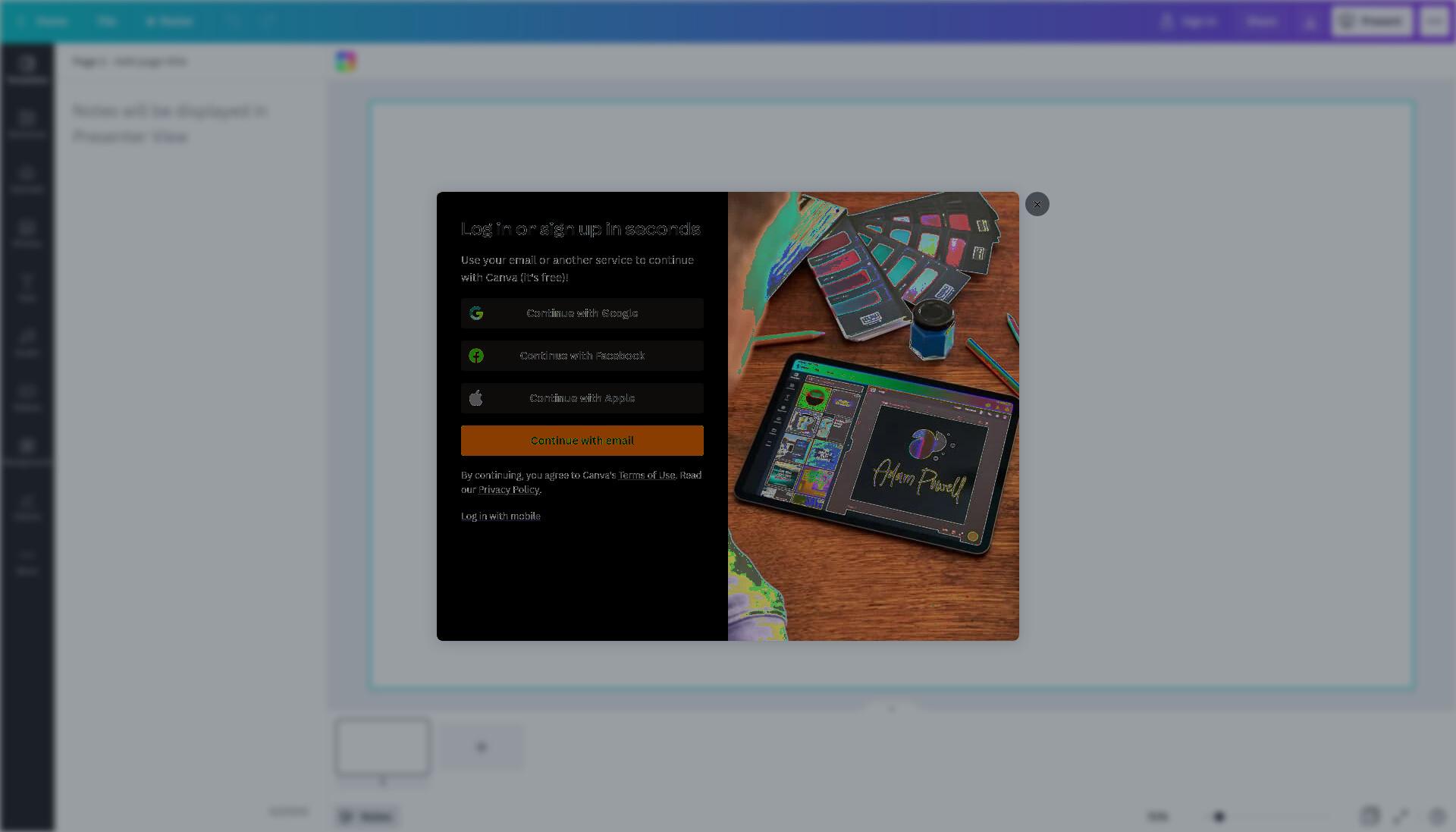Click the Present button
The width and height of the screenshot is (1456, 832).
(1372, 21)
